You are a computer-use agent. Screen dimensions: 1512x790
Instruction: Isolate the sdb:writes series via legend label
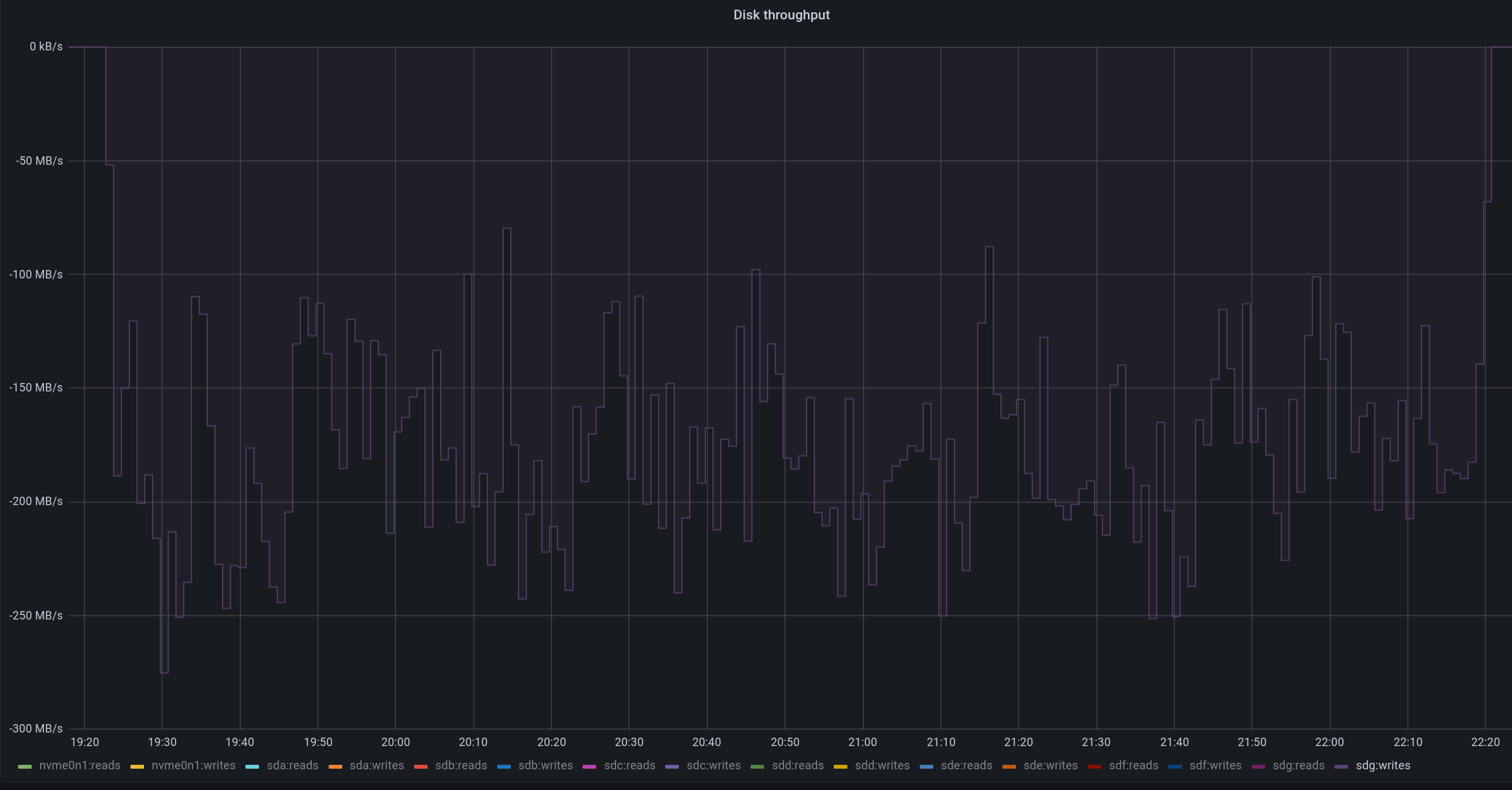[545, 765]
